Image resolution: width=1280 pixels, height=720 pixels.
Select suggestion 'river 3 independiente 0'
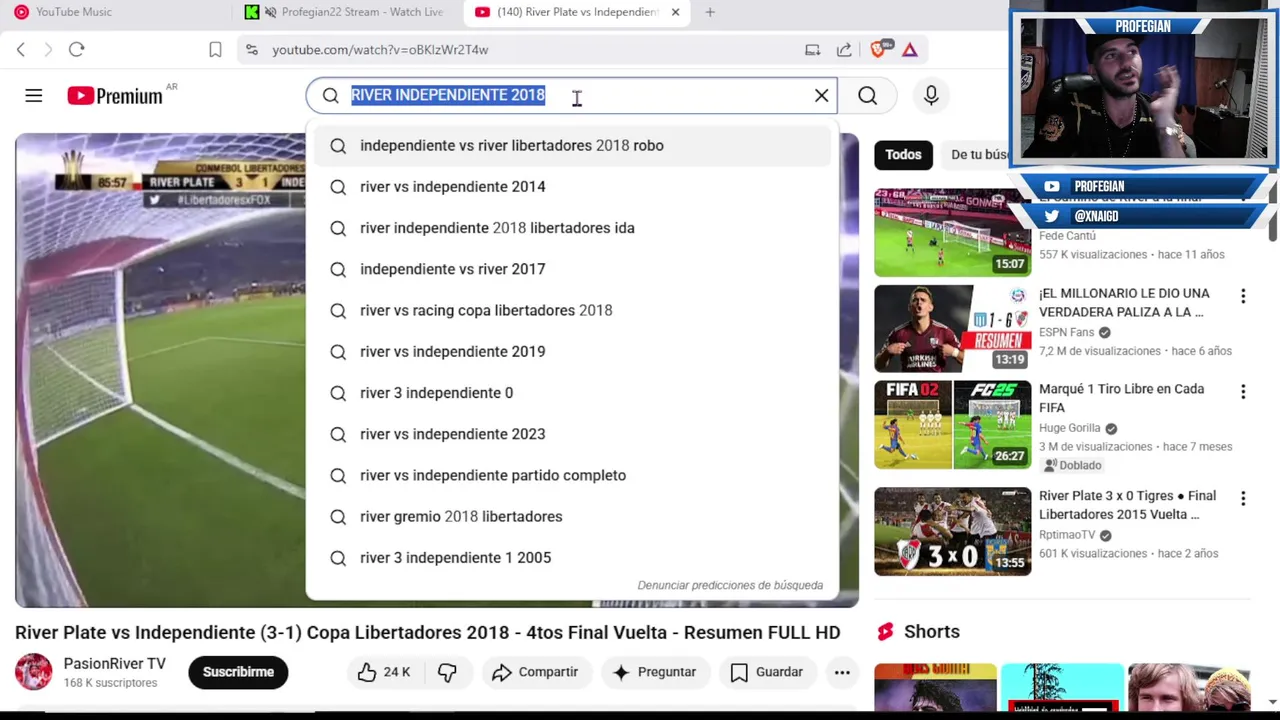(x=572, y=393)
